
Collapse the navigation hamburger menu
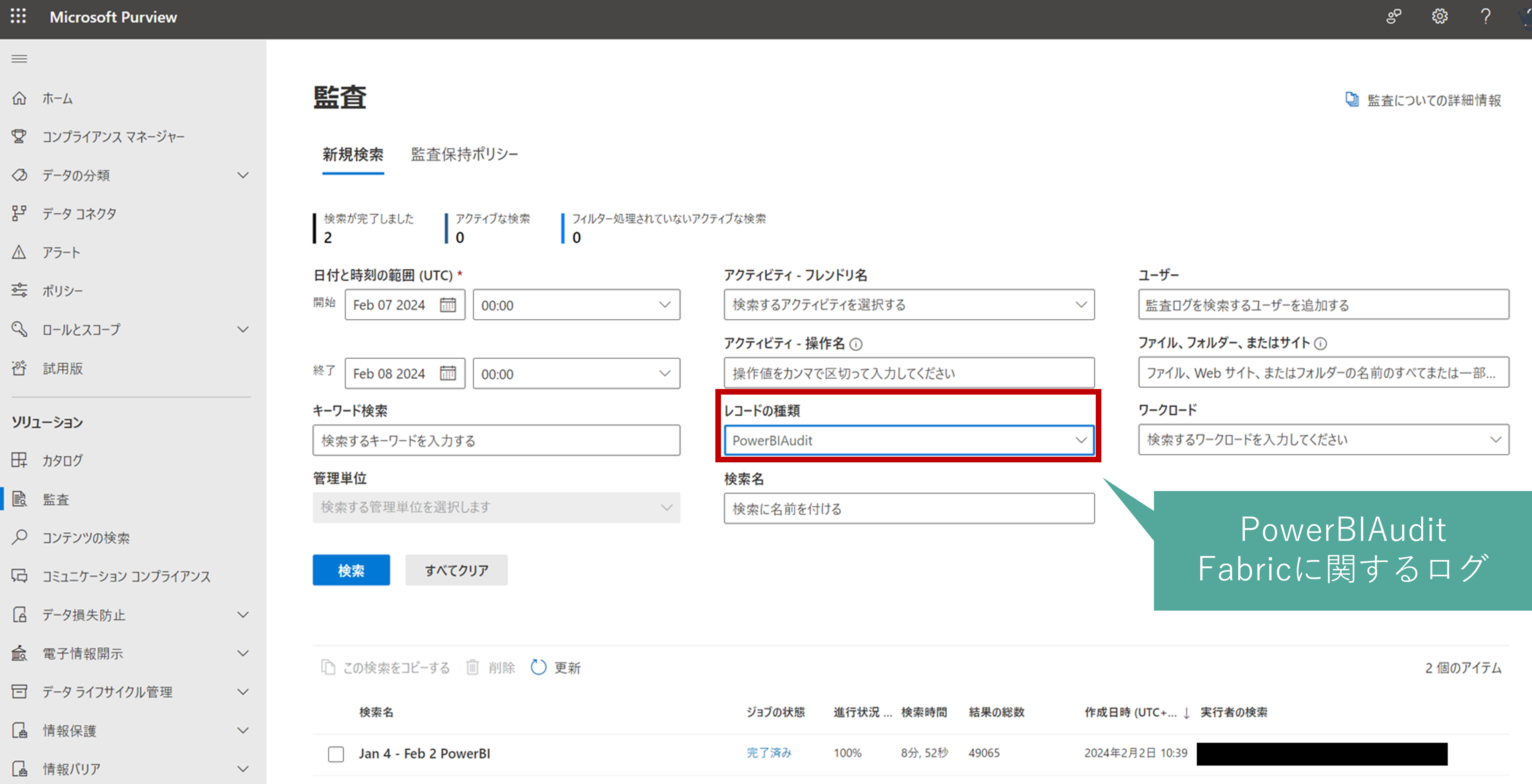[x=19, y=58]
